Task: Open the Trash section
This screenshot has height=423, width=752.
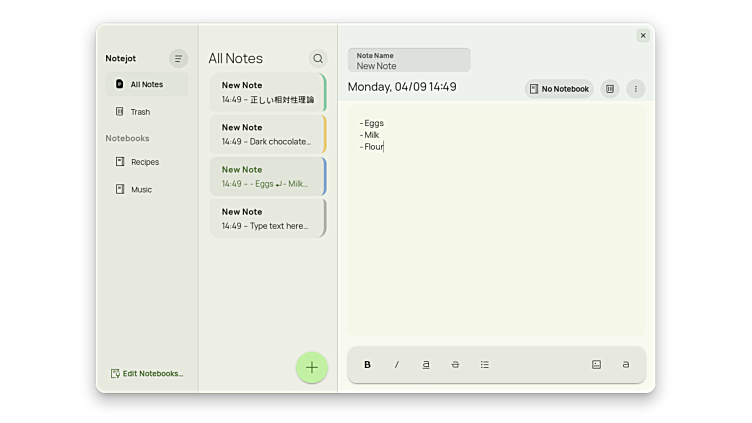Action: (x=140, y=112)
